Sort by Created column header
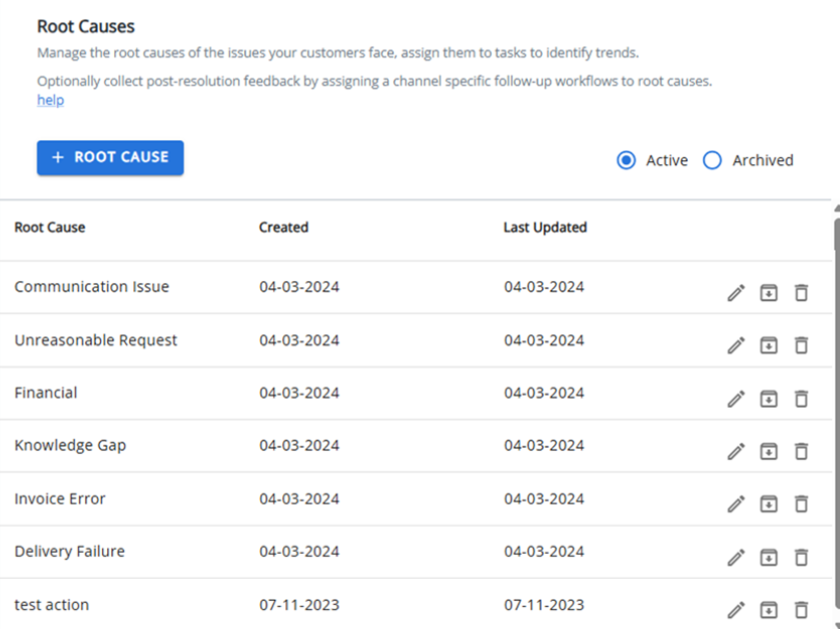This screenshot has height=629, width=840. 283,227
